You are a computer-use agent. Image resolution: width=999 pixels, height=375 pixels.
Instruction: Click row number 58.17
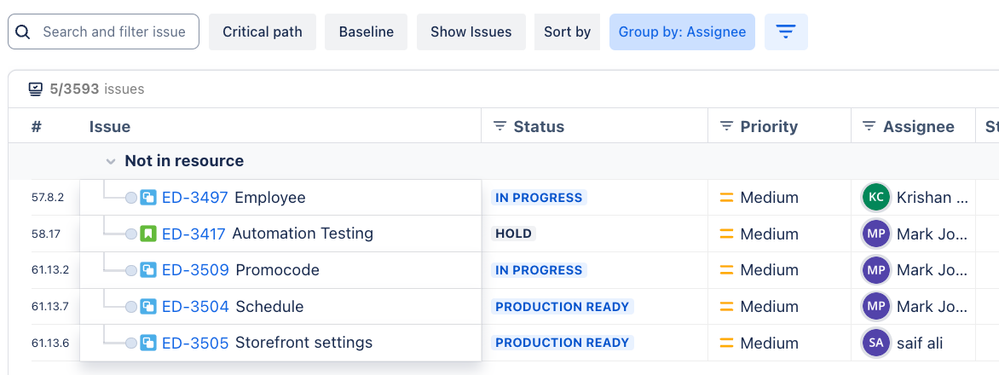46,234
